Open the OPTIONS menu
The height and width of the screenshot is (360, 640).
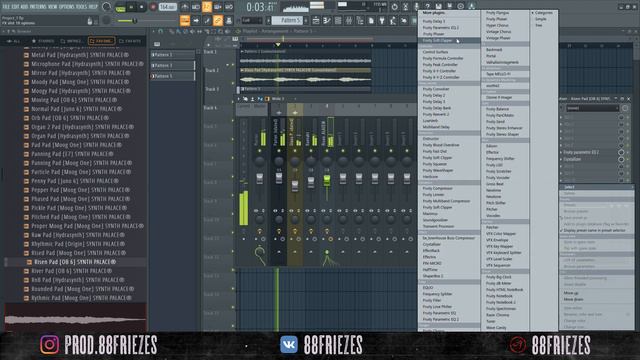pos(67,7)
